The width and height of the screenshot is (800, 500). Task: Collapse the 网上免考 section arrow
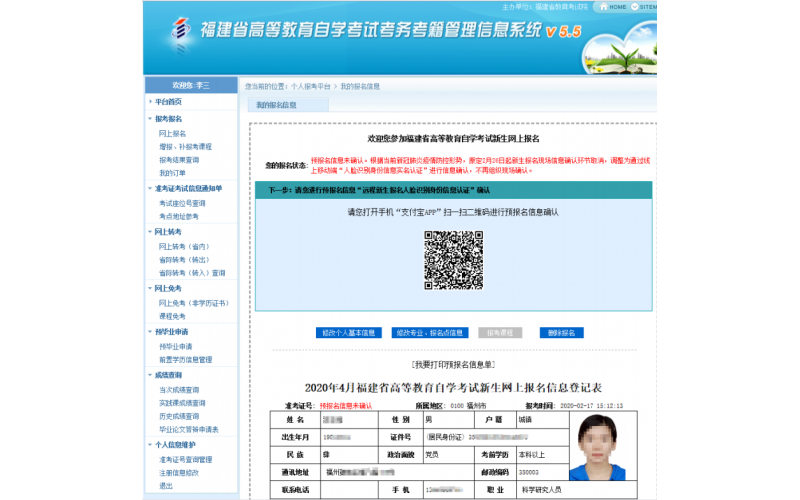coord(150,288)
